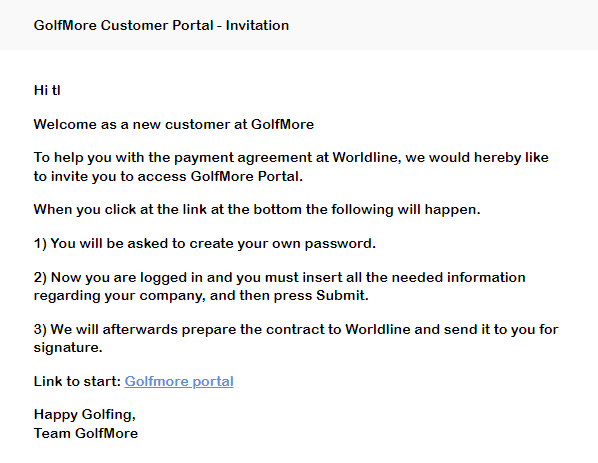
Task: Select step 1 about creating your own password
Action: [x=205, y=243]
